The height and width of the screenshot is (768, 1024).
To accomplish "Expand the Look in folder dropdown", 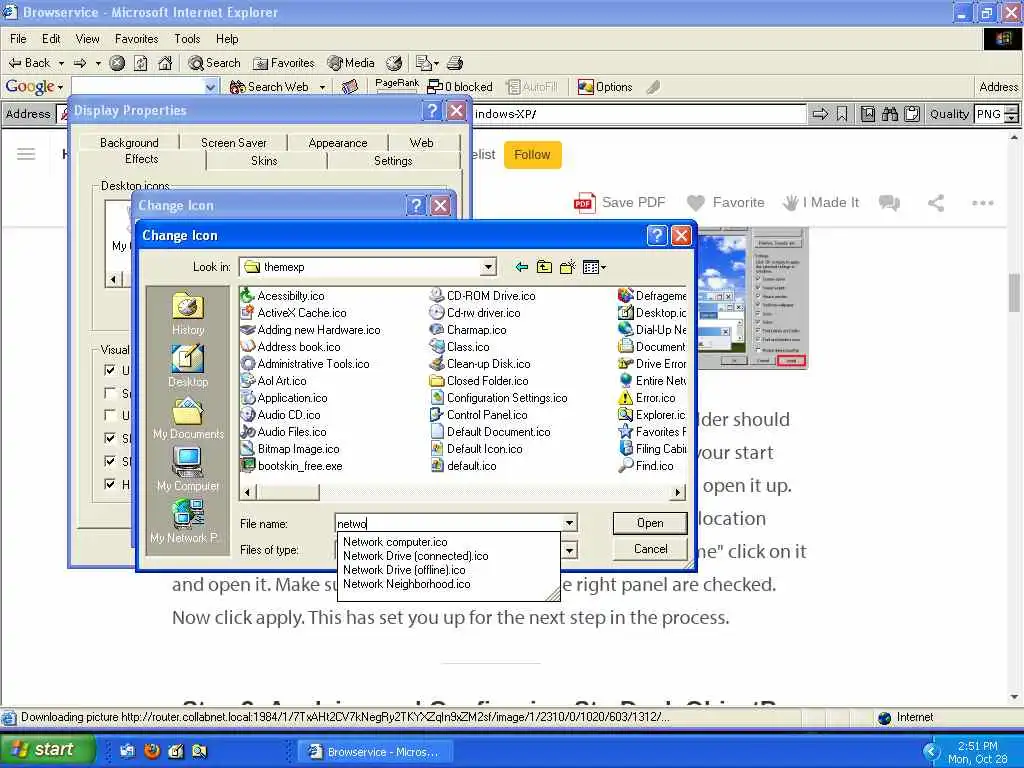I will (x=488, y=267).
